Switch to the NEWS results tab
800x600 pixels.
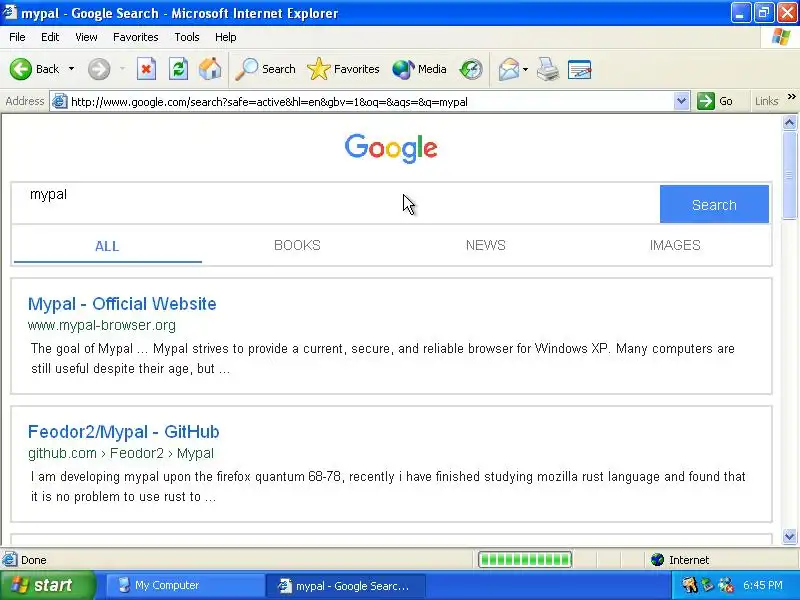click(485, 245)
